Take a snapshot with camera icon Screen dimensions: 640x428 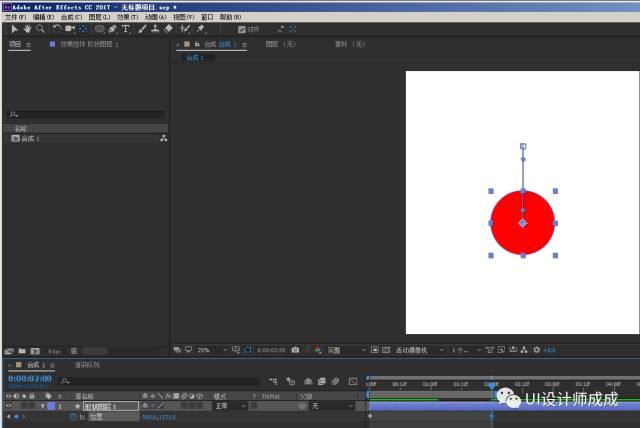pos(295,350)
